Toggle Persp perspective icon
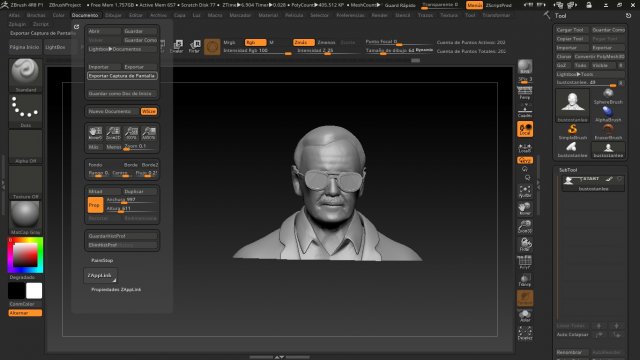 525,93
